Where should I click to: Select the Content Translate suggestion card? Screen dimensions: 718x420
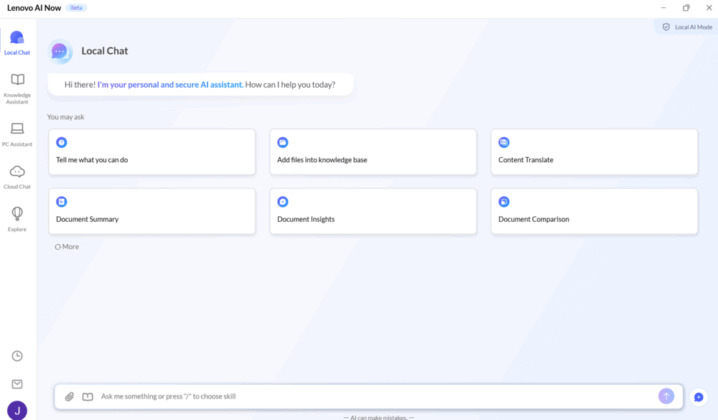pos(594,152)
